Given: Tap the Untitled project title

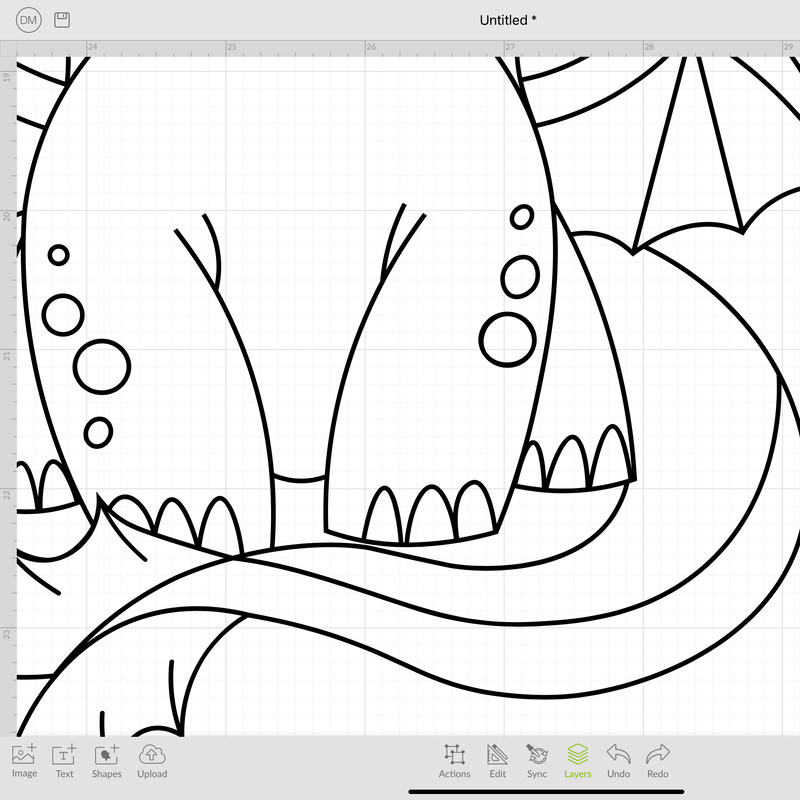Looking at the screenshot, I should (x=507, y=20).
